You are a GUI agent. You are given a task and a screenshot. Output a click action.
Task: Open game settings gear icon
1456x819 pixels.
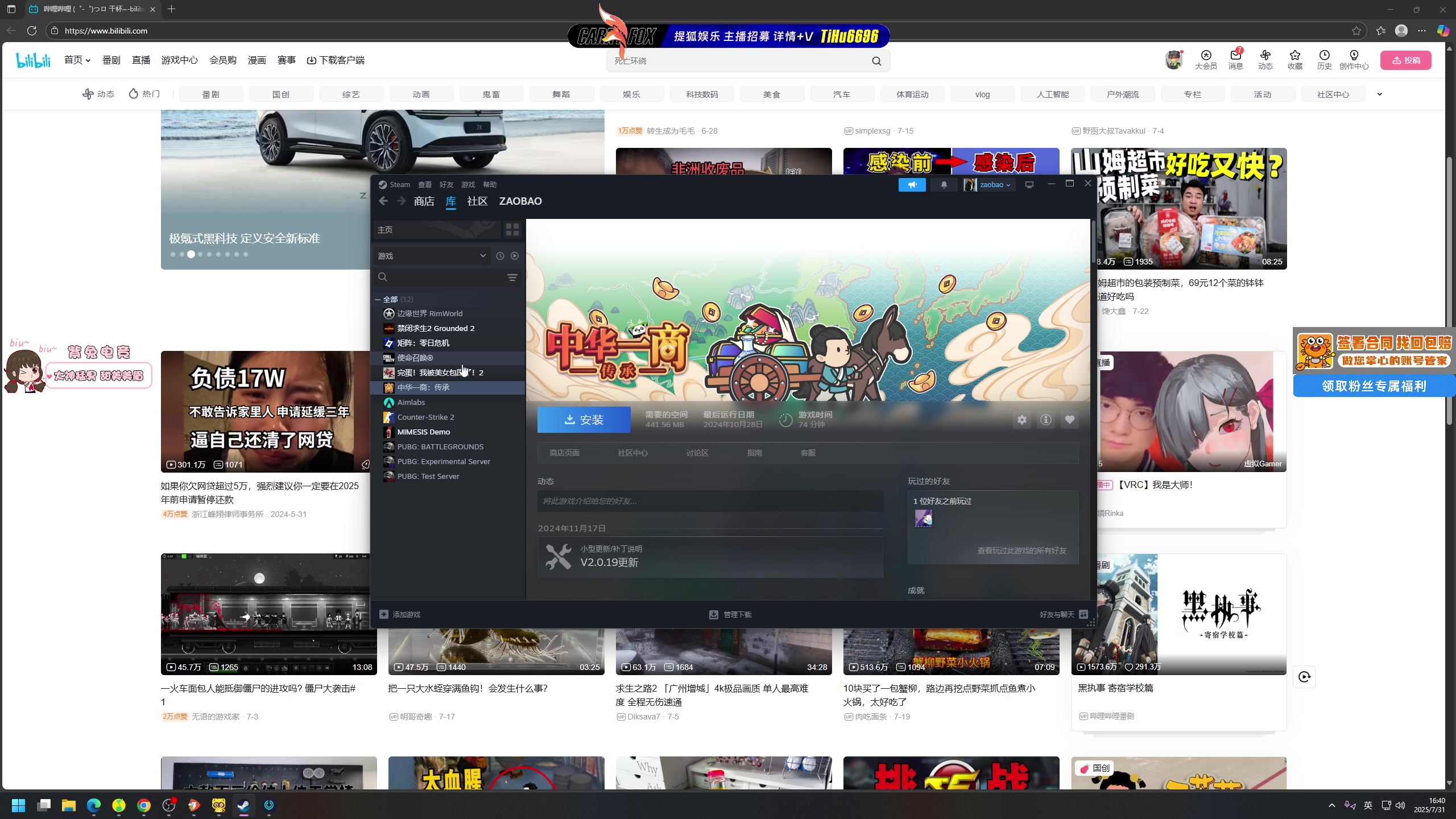pos(1022,420)
